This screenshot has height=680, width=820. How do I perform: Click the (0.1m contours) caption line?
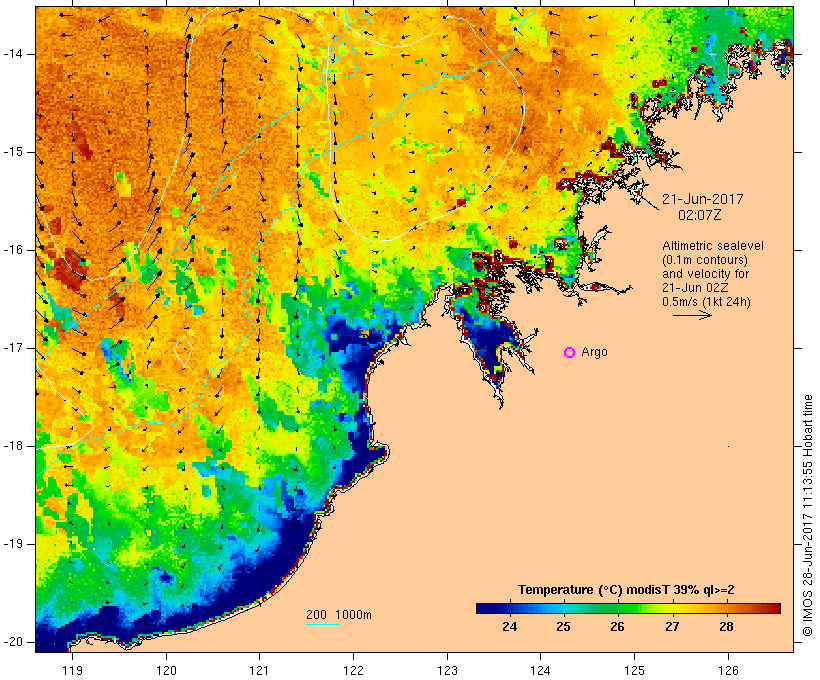(x=705, y=260)
